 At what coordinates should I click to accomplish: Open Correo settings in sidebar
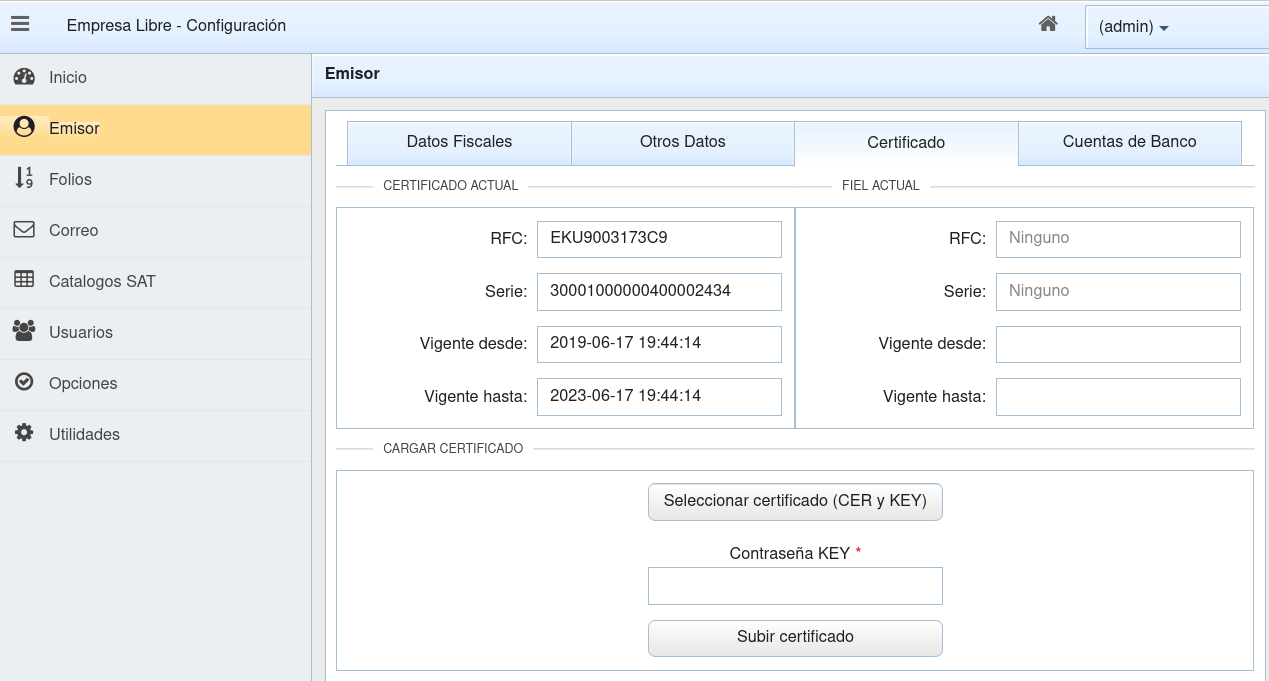coord(155,231)
